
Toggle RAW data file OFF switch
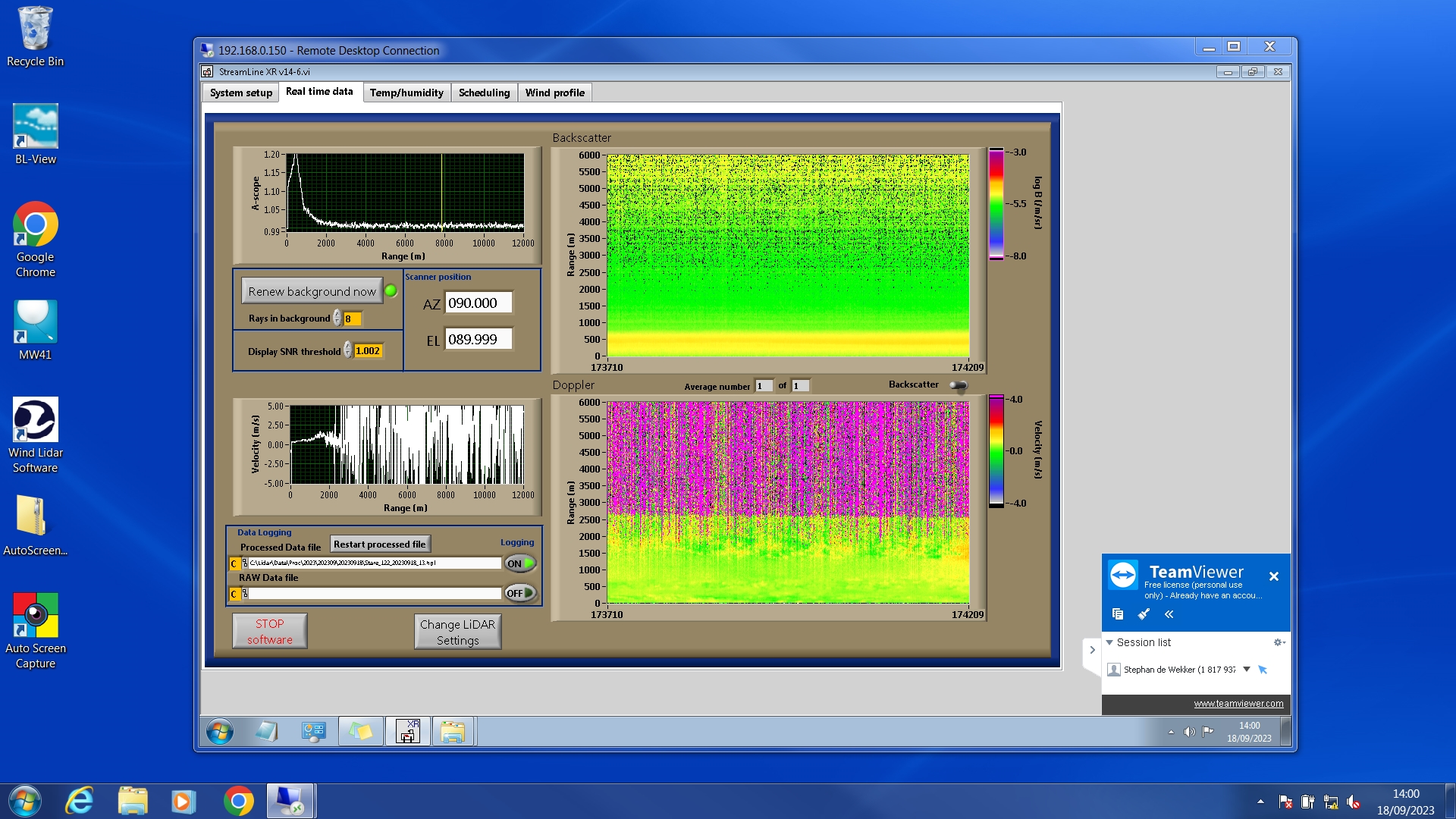pyautogui.click(x=520, y=593)
